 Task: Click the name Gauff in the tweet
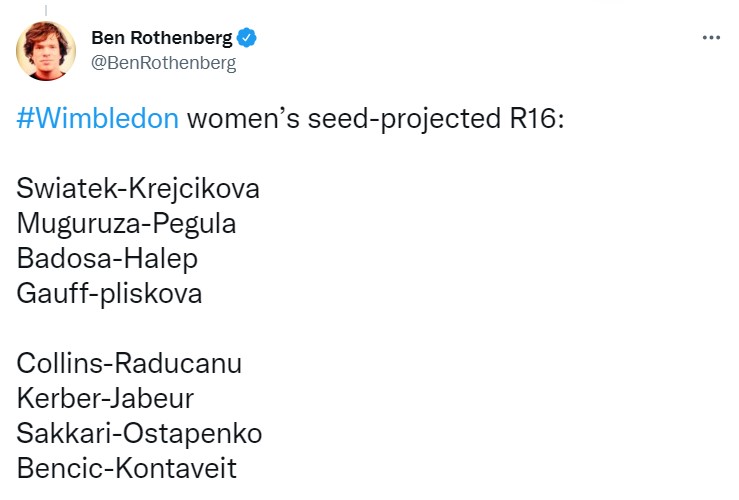(x=48, y=294)
